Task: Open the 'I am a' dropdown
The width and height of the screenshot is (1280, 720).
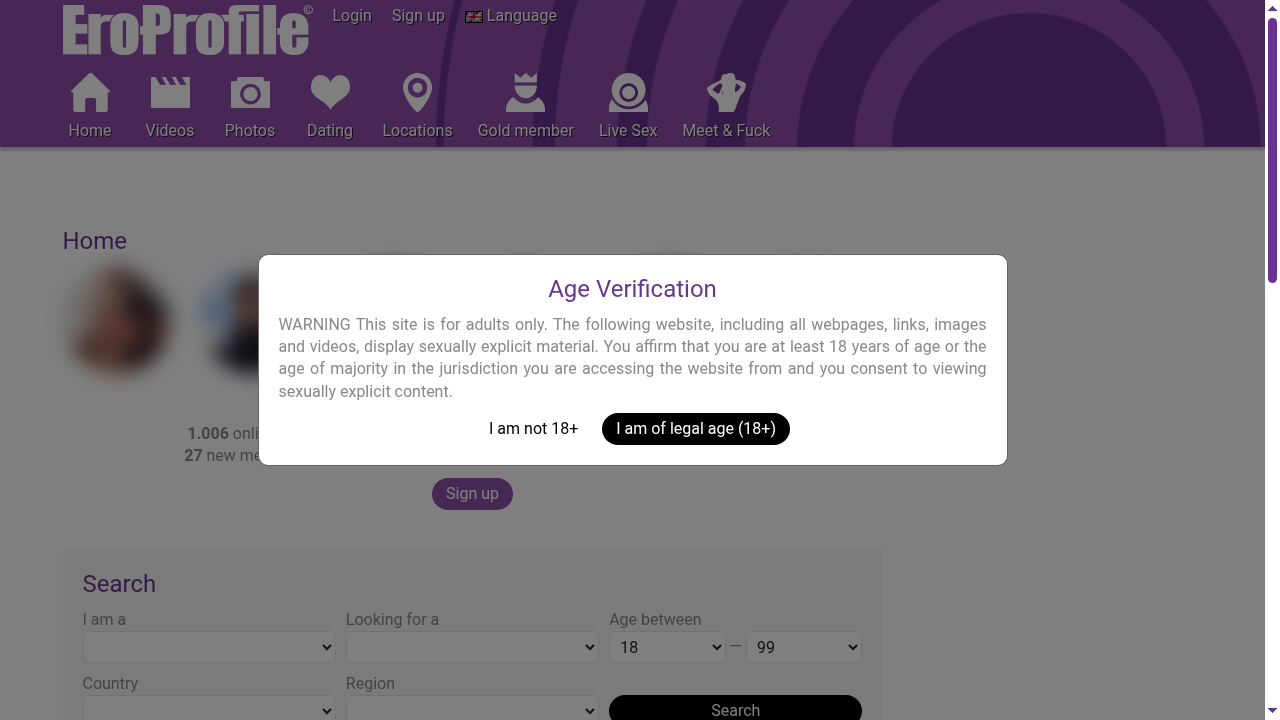Action: click(208, 647)
